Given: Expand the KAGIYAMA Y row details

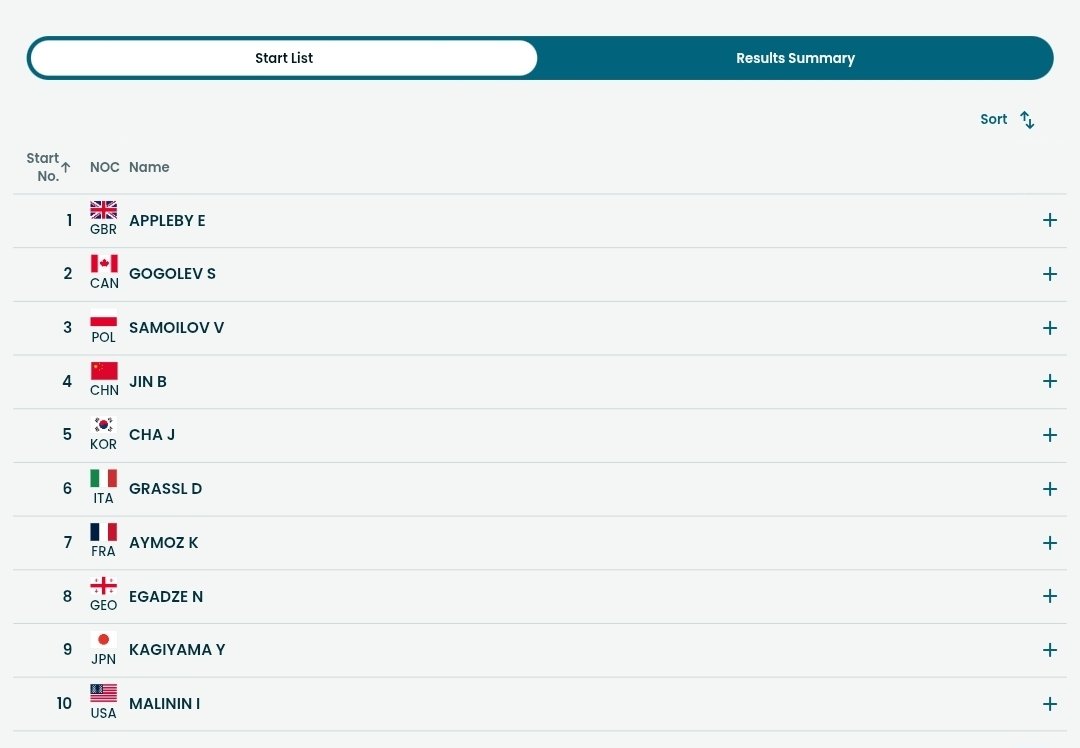Looking at the screenshot, I should coord(1050,650).
